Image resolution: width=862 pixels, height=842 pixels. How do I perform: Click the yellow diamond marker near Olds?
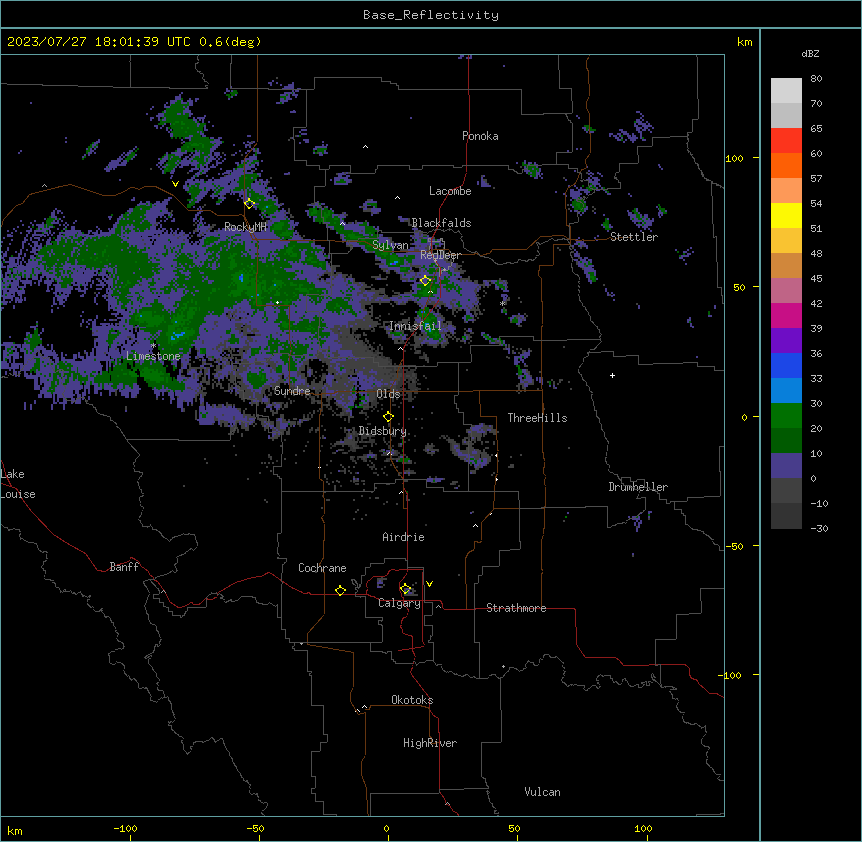[x=388, y=417]
